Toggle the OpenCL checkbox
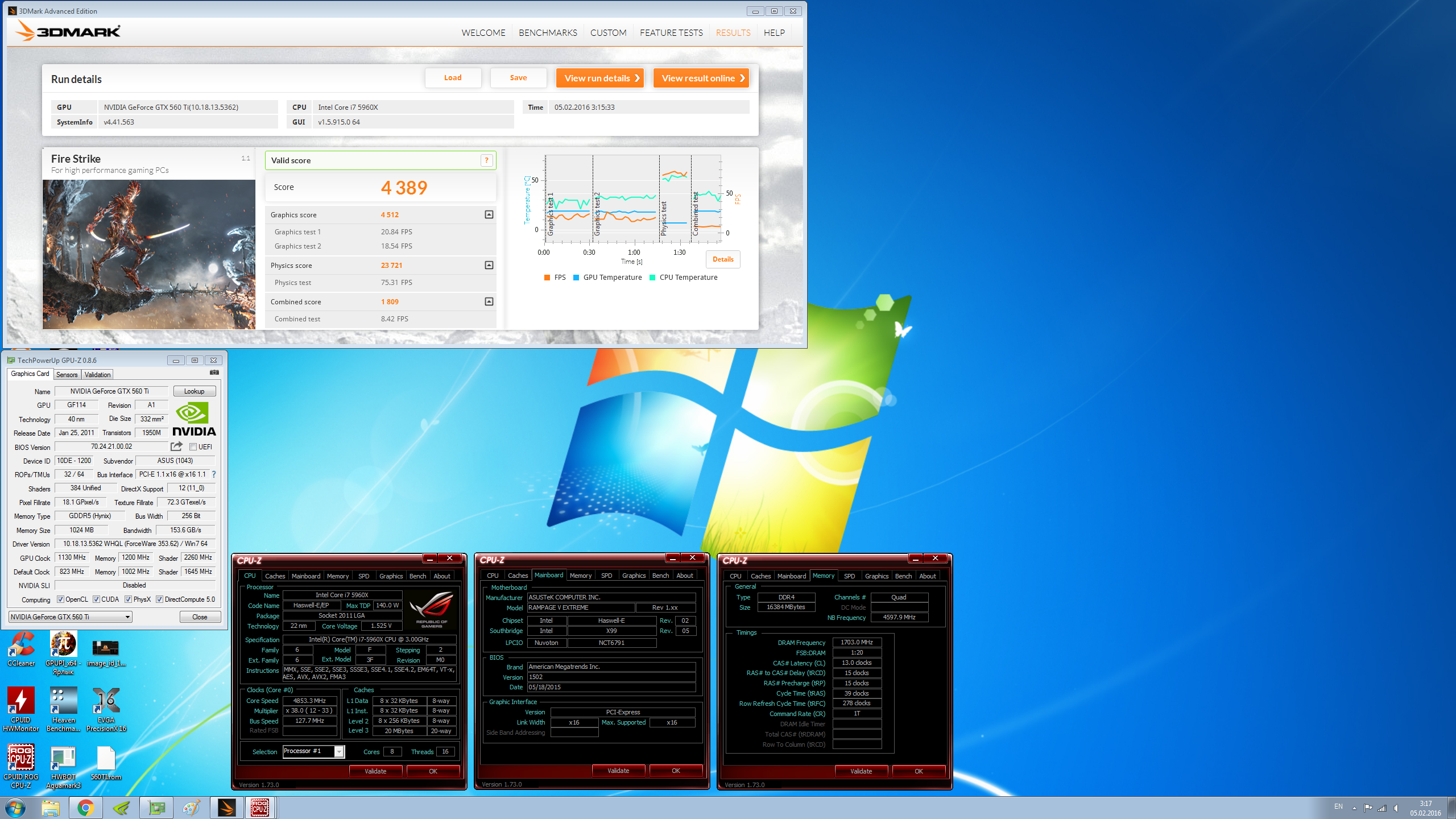The image size is (1456, 819). point(60,599)
